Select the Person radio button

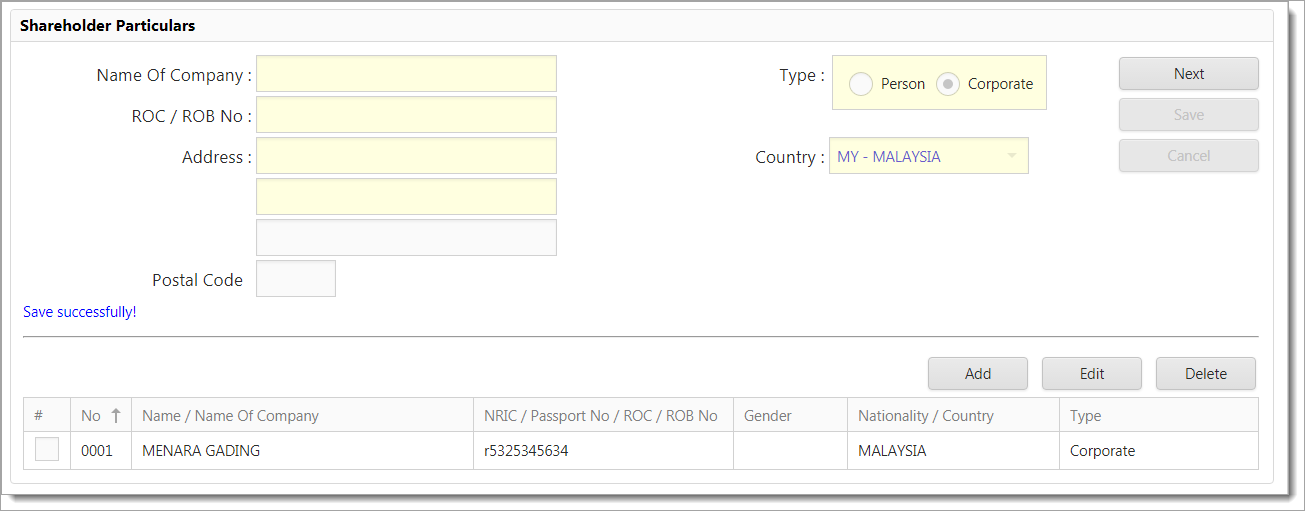point(861,84)
